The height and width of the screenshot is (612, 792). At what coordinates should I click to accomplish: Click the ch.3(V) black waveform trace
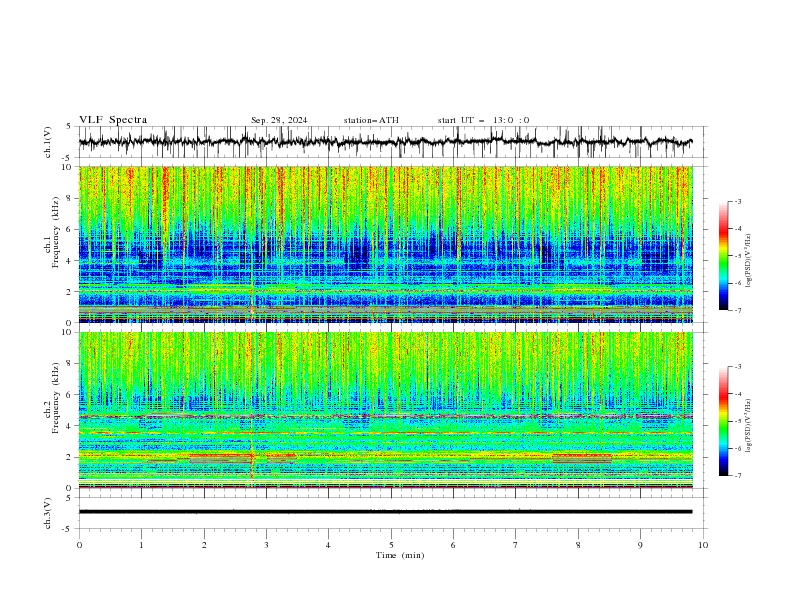pos(385,512)
